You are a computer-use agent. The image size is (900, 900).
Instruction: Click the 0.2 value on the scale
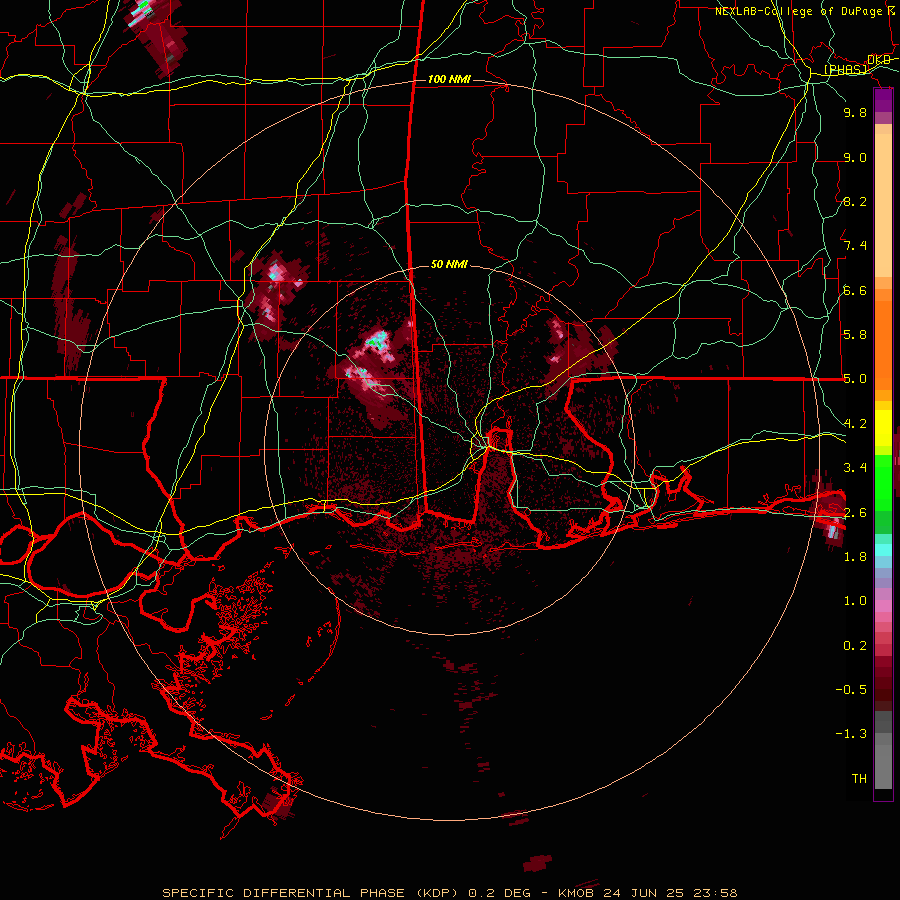tap(855, 646)
